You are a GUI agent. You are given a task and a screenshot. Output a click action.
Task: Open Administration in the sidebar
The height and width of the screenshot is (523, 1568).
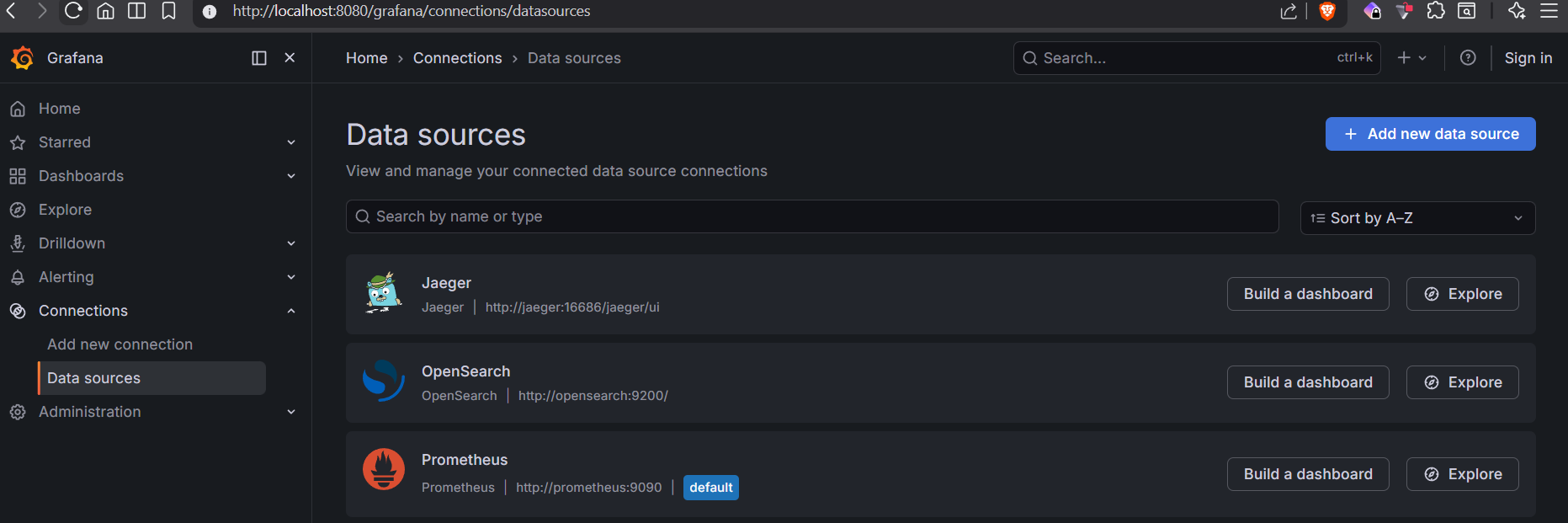tap(90, 412)
